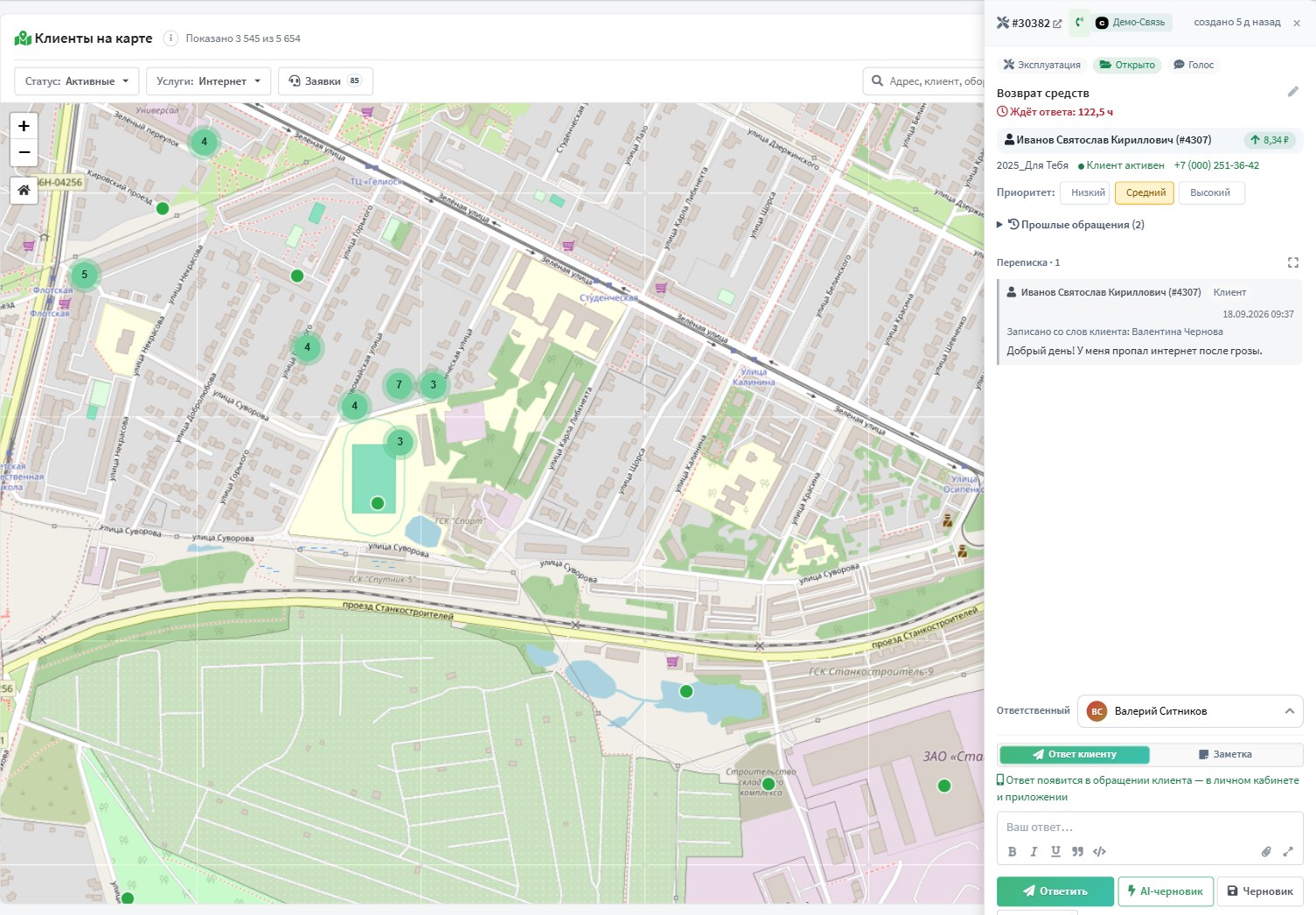
Task: Open map cluster marker with number 5
Action: pyautogui.click(x=85, y=275)
